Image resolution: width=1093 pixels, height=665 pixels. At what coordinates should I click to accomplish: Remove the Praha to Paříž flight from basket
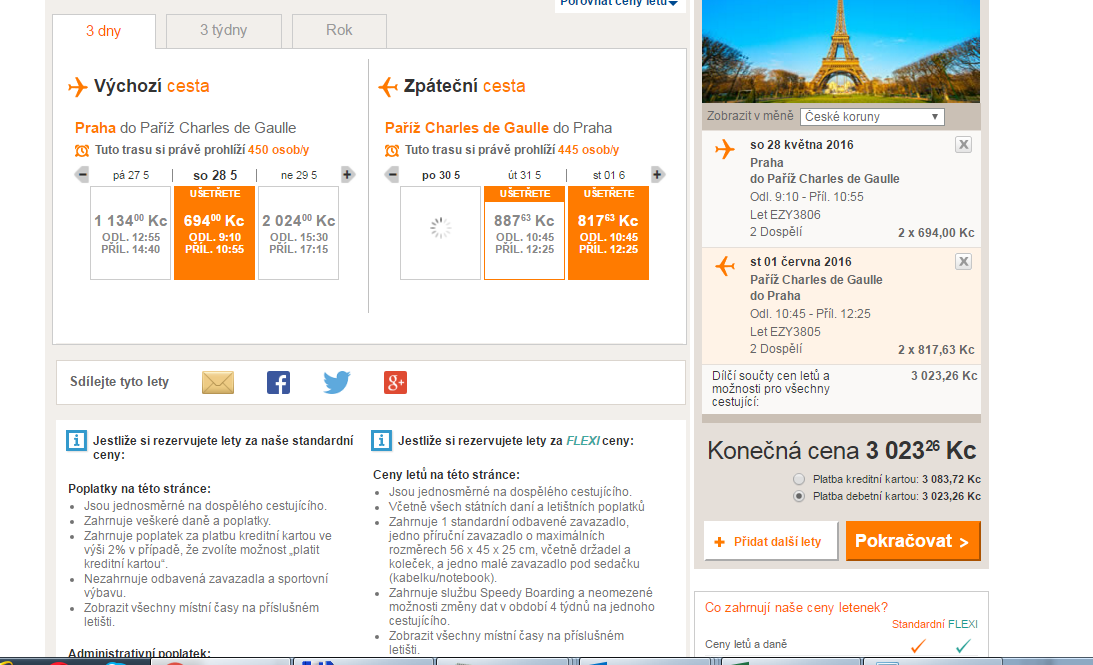click(x=962, y=145)
